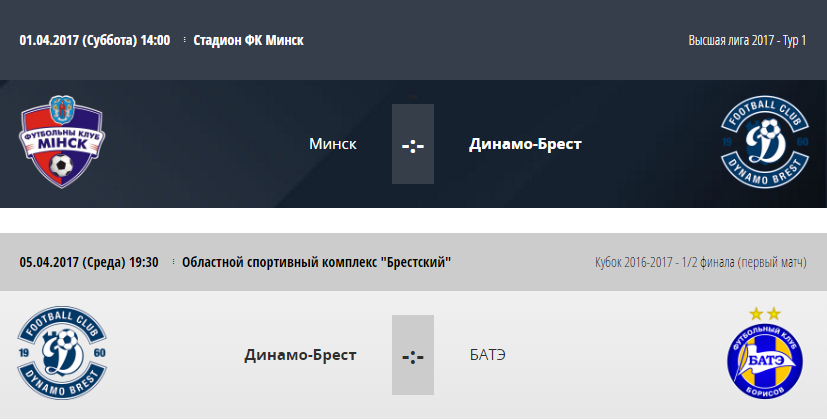Open the Минск team name link
Image resolution: width=827 pixels, height=420 pixels.
[x=333, y=144]
